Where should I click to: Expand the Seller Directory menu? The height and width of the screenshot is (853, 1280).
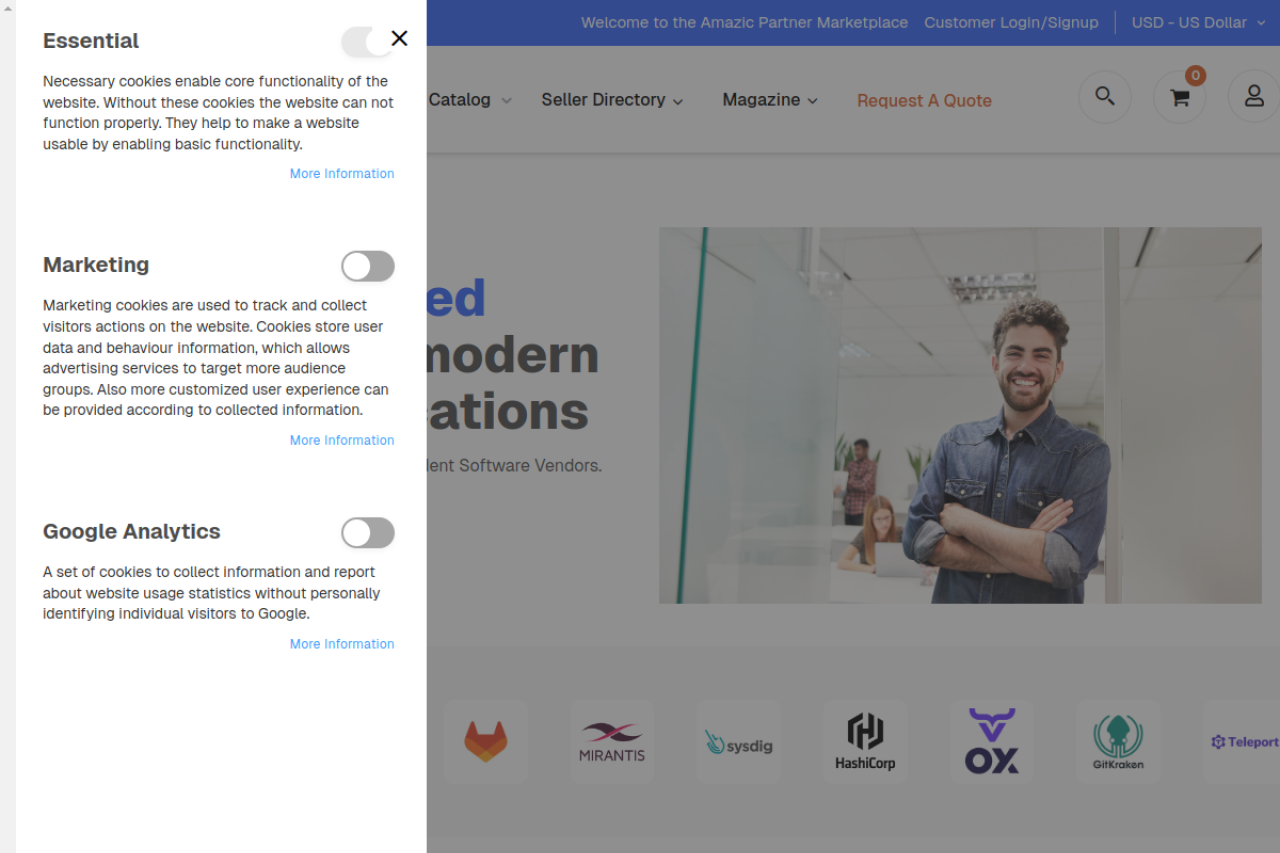(x=612, y=100)
